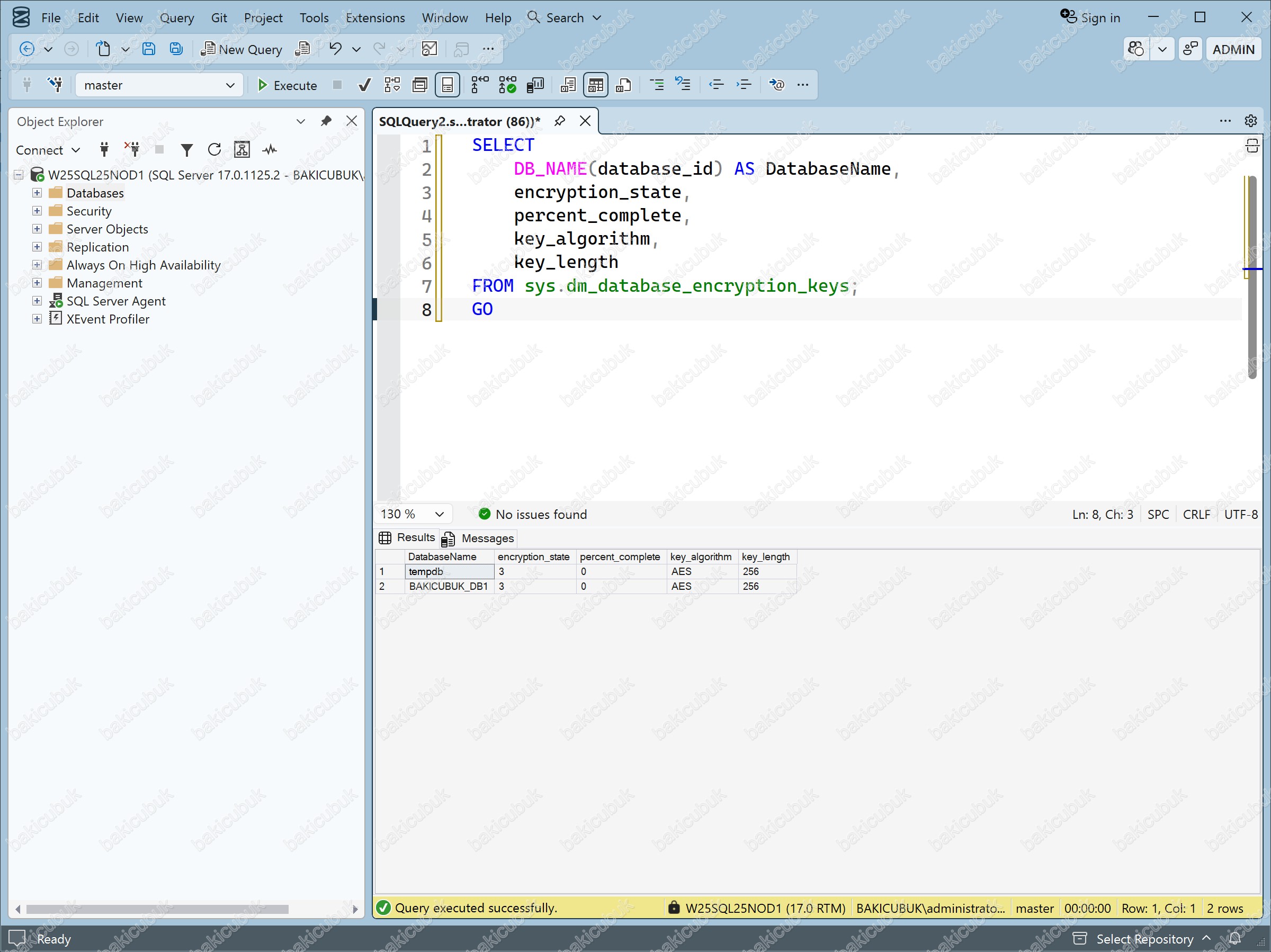This screenshot has width=1271, height=952.
Task: Click the Navigate Backward icon
Action: pos(26,49)
